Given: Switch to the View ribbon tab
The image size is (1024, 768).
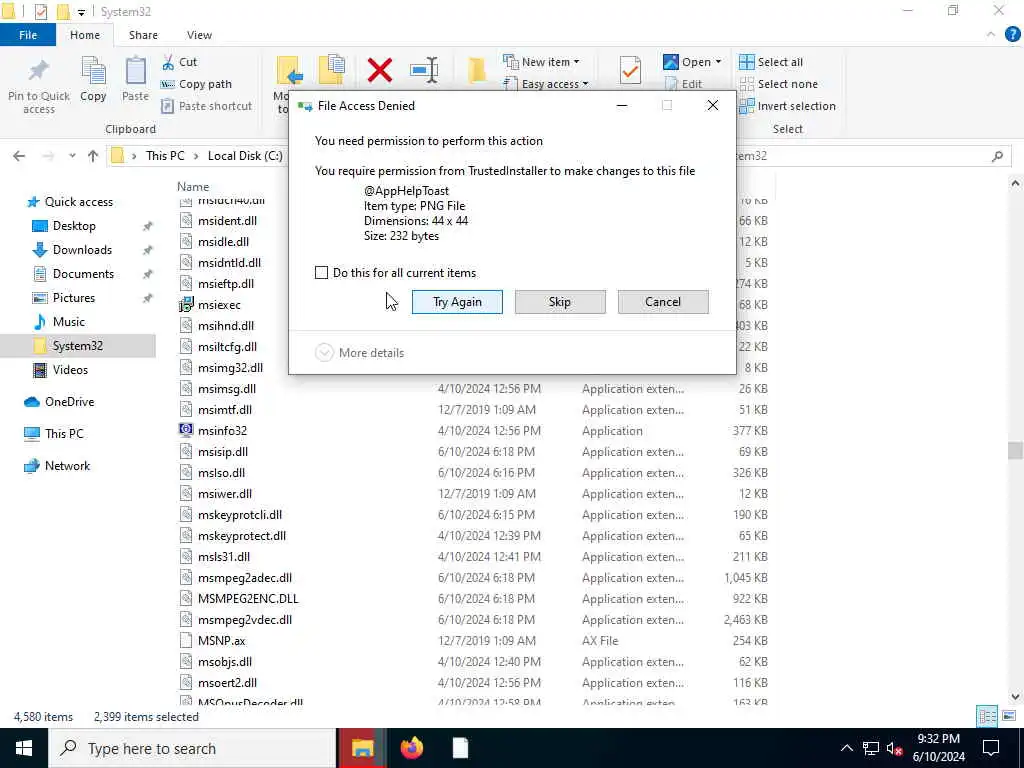Looking at the screenshot, I should tap(199, 35).
